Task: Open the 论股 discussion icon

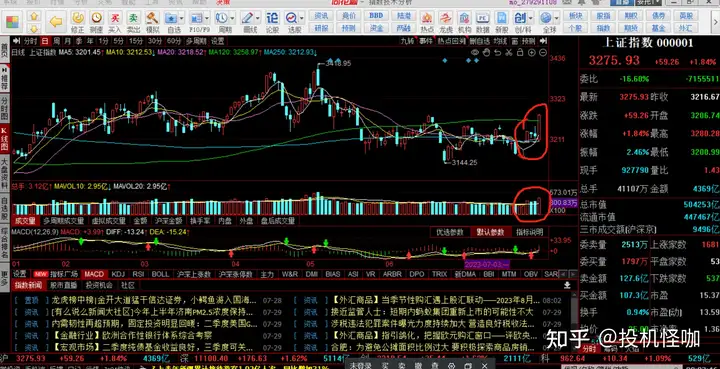Action: pos(272,22)
